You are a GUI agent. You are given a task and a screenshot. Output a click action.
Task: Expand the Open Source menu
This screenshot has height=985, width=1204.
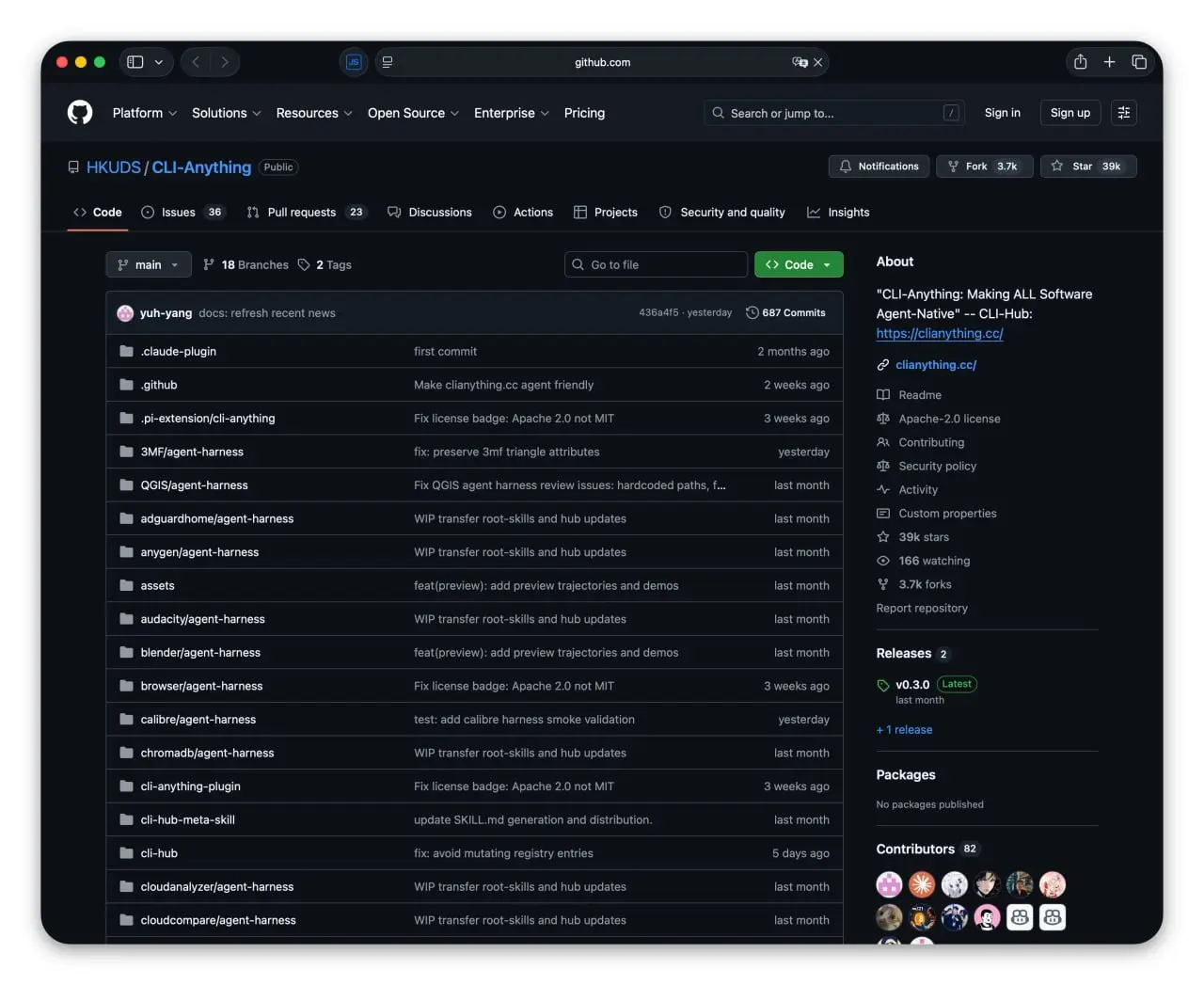point(414,113)
